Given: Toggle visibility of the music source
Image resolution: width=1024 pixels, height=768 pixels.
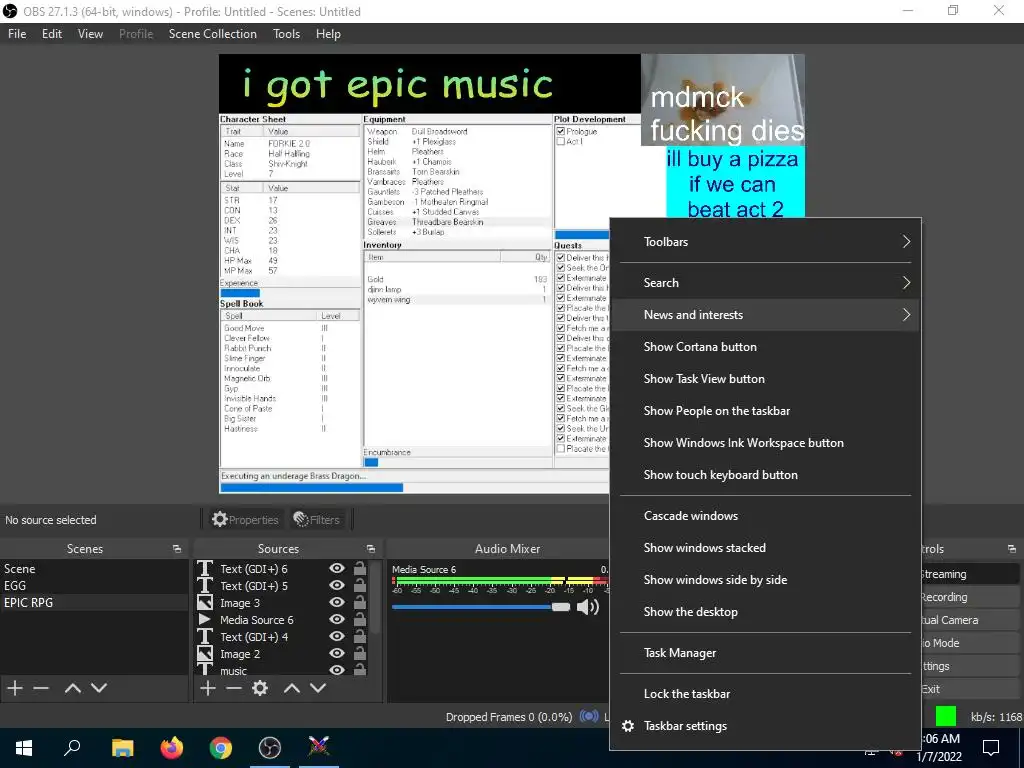Looking at the screenshot, I should [x=337, y=670].
